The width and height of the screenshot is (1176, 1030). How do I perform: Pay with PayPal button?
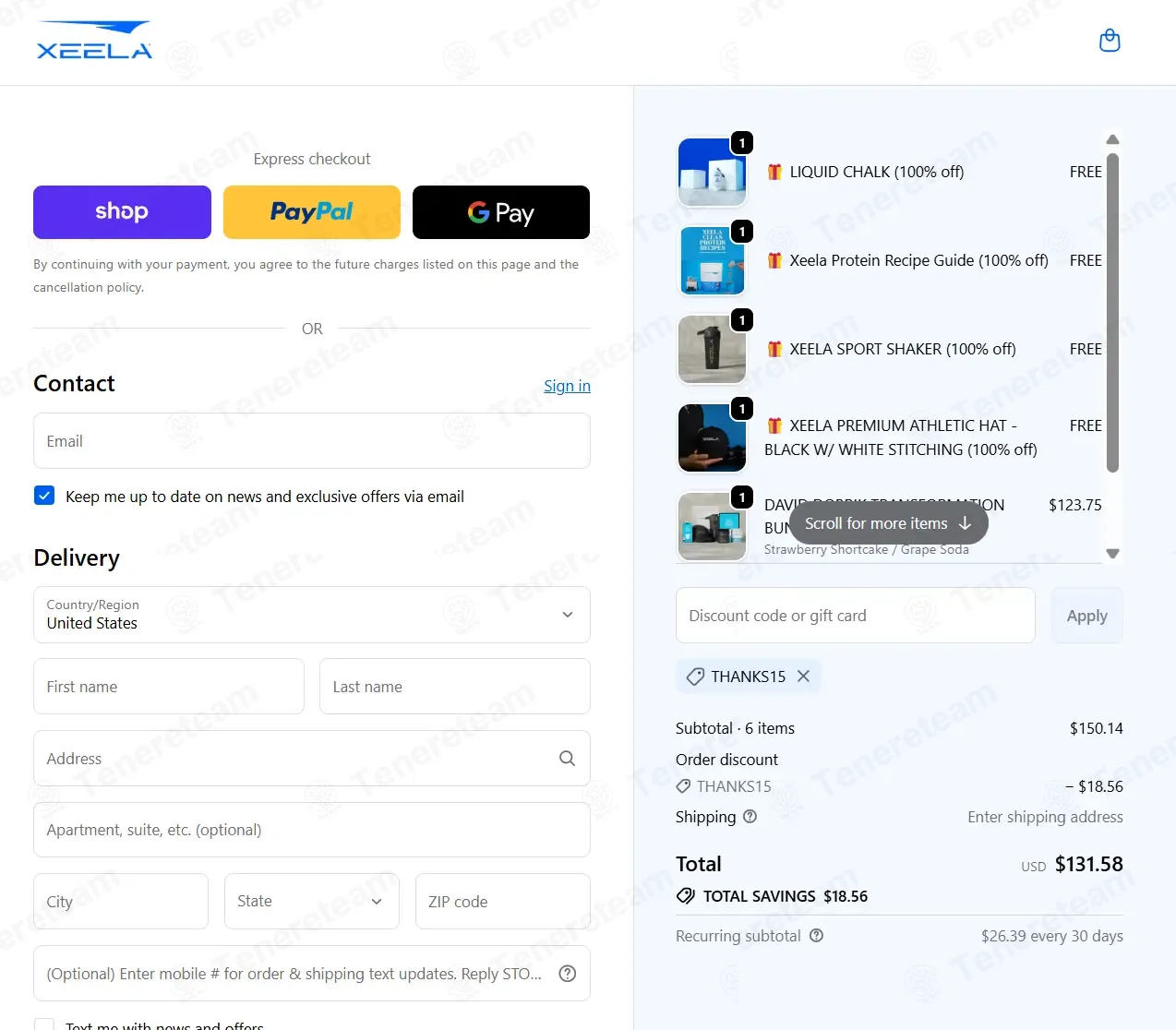(312, 212)
